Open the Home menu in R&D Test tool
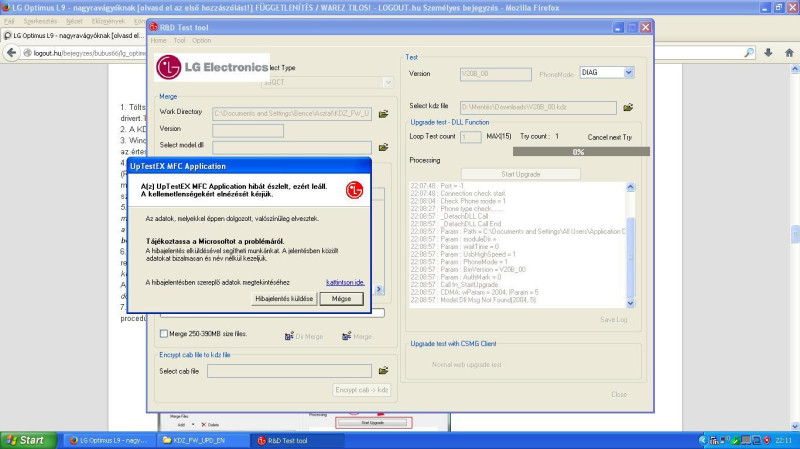 (x=158, y=40)
